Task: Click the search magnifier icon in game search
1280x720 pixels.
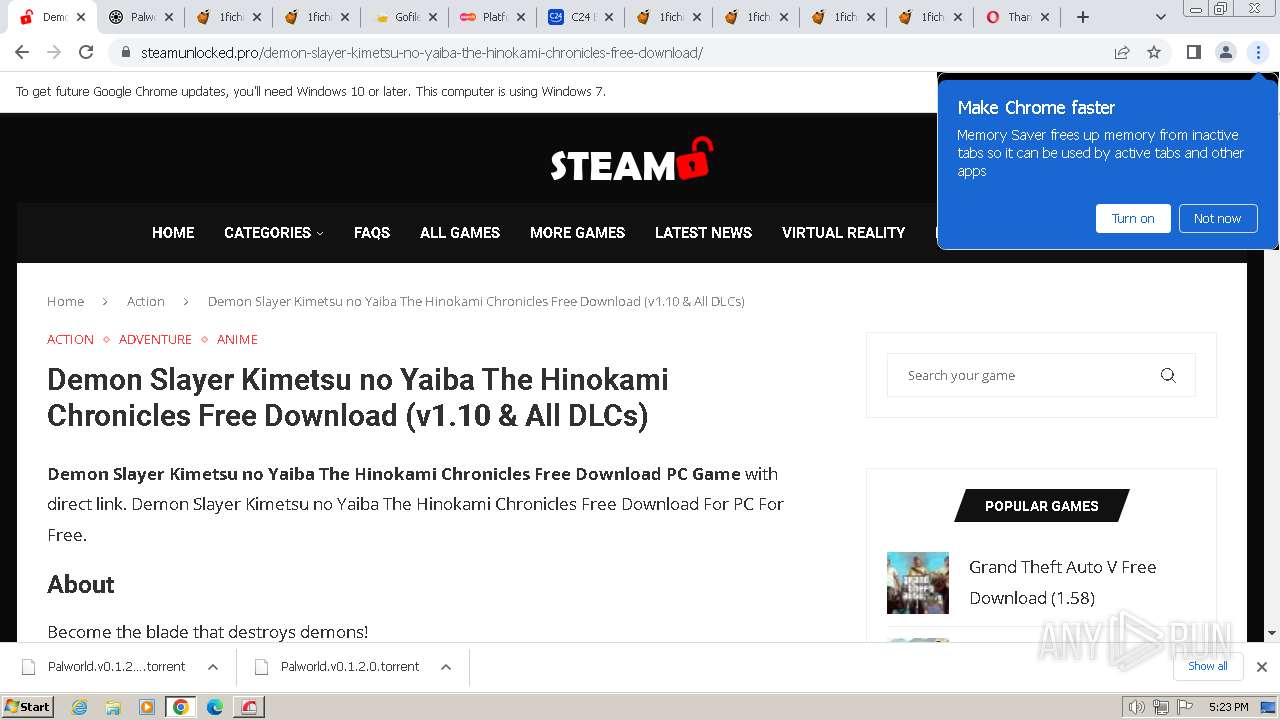Action: point(1167,375)
